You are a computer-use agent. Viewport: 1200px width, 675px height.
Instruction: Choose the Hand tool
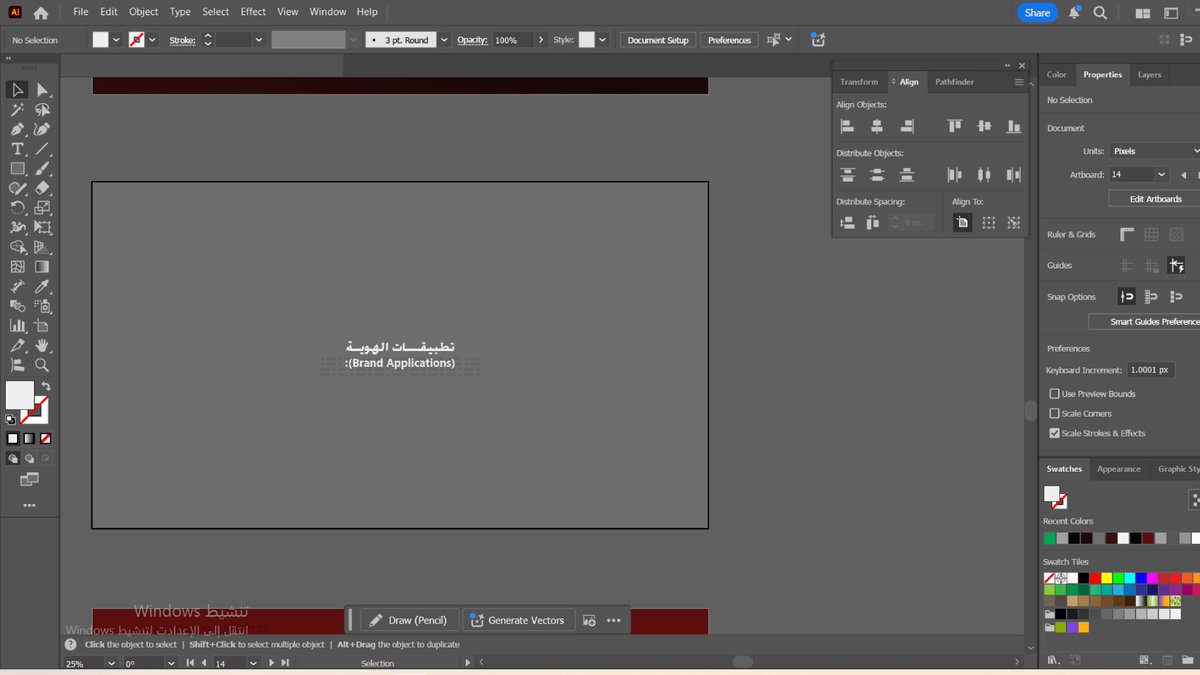click(42, 346)
